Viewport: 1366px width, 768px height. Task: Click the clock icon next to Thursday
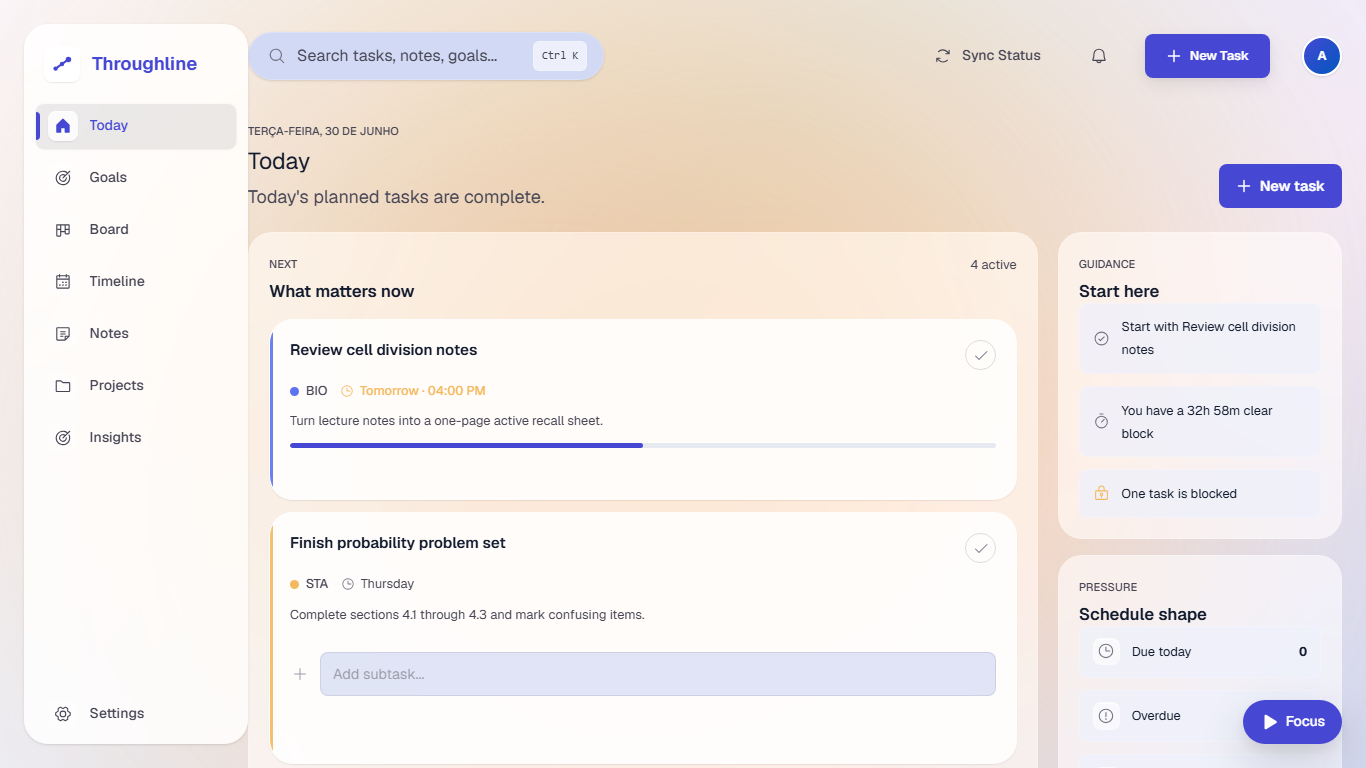(x=348, y=584)
